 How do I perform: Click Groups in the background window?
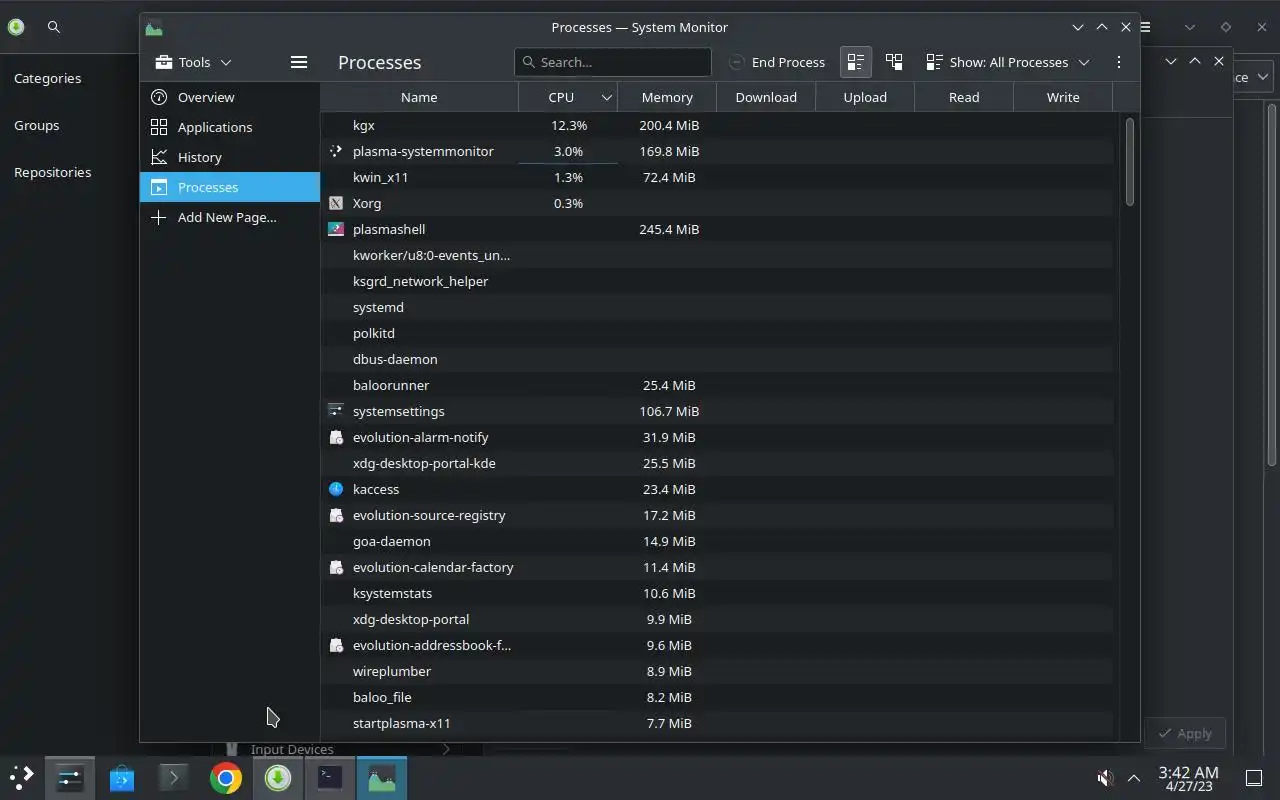click(x=36, y=125)
